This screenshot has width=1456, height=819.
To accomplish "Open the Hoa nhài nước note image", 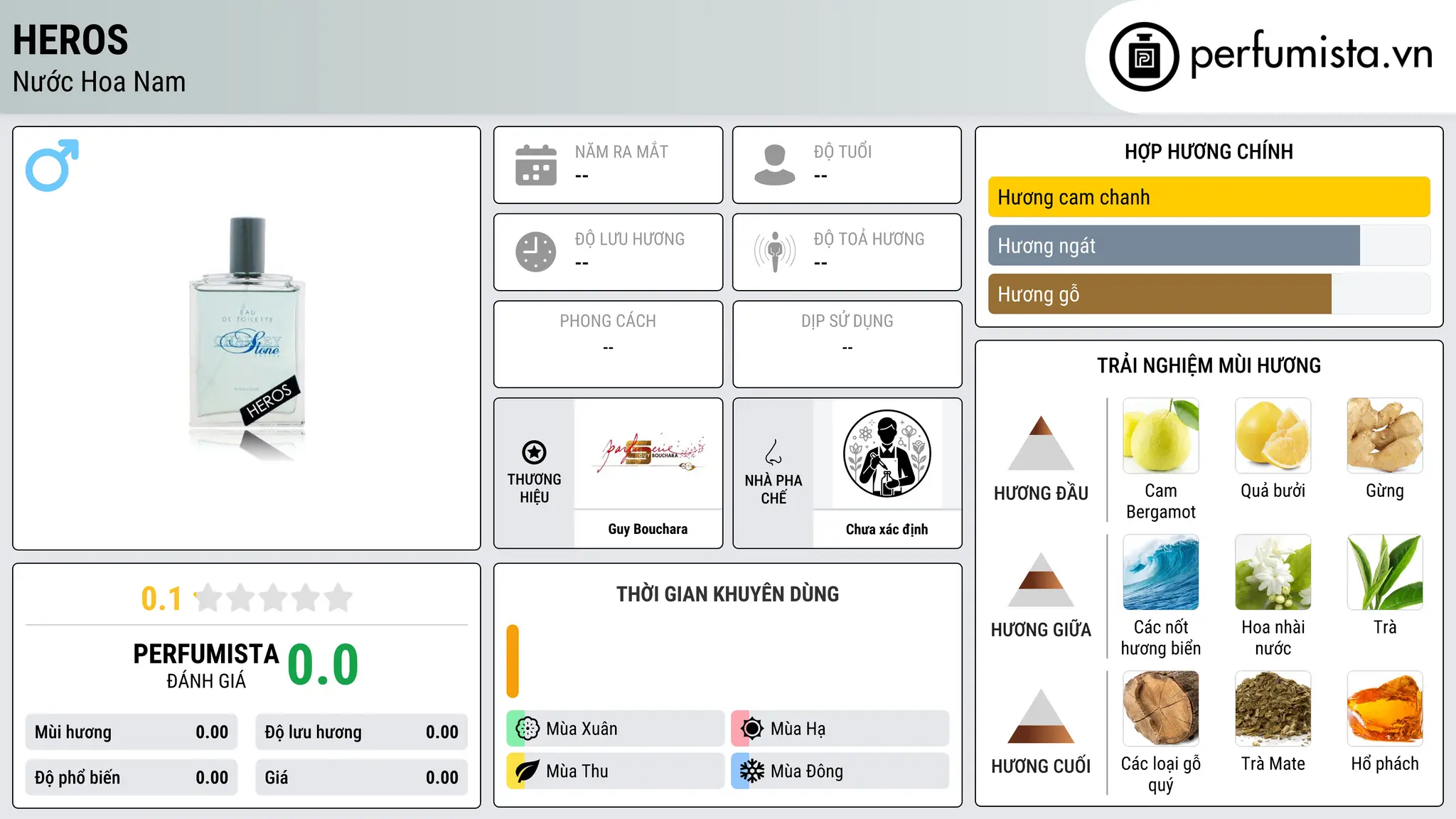I will coord(1273,572).
